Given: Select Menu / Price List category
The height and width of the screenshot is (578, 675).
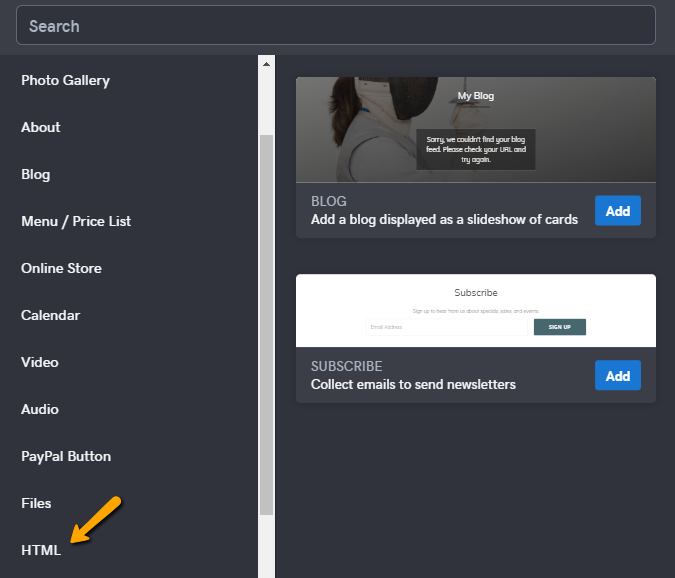Looking at the screenshot, I should tap(76, 221).
